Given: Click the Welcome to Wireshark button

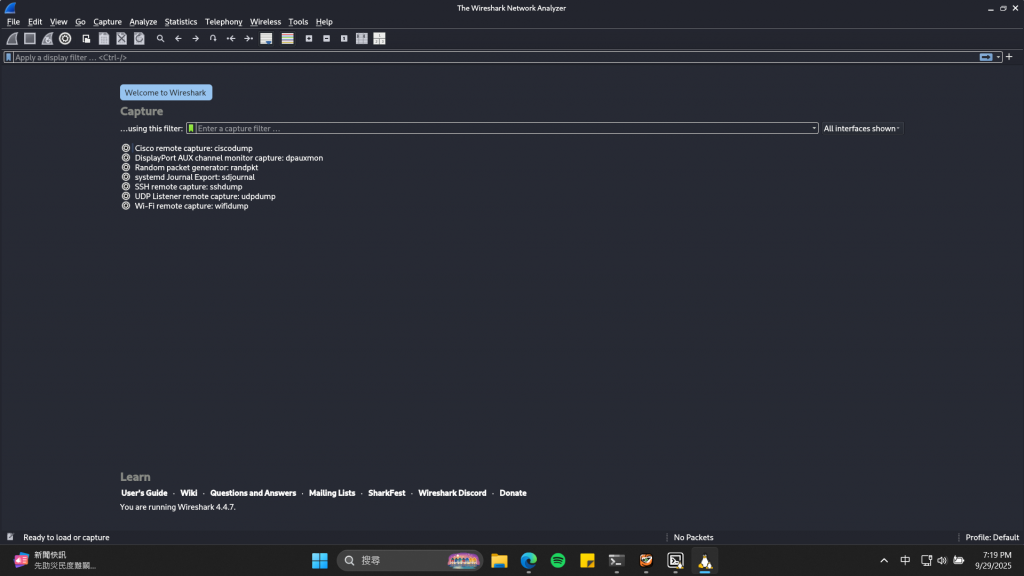Looking at the screenshot, I should (x=166, y=93).
